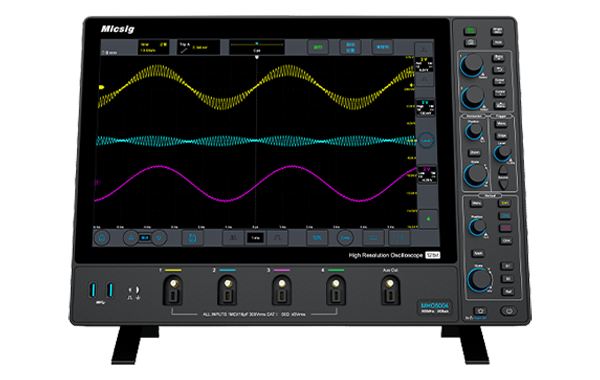This screenshot has width=600, height=380.
Task: Push the Horizontal Scale knob
Action: click(475, 175)
